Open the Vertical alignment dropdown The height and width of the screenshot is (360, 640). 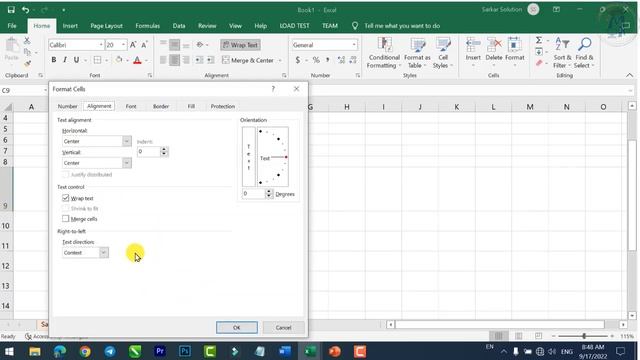coord(127,163)
